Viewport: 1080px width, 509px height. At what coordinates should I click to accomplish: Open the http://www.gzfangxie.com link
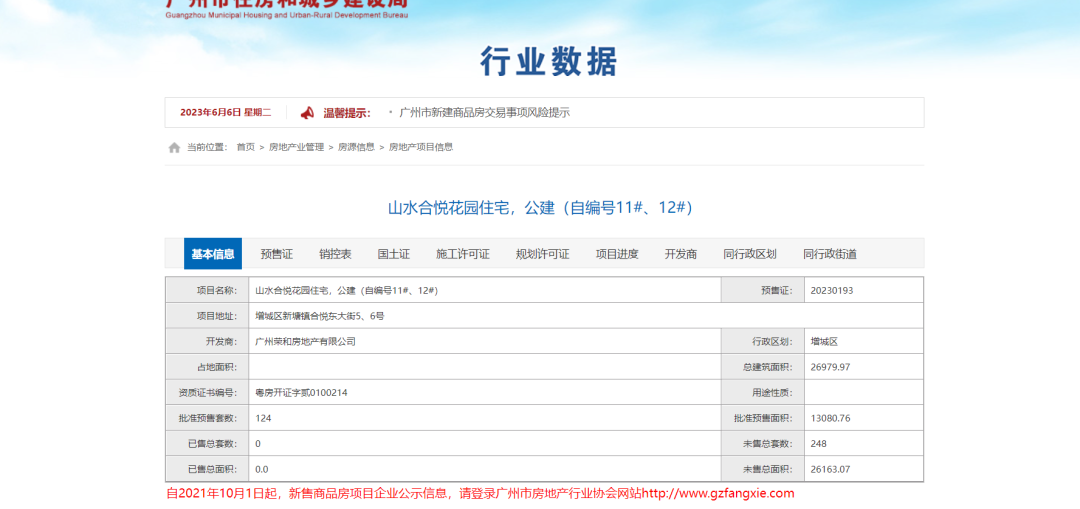(718, 493)
